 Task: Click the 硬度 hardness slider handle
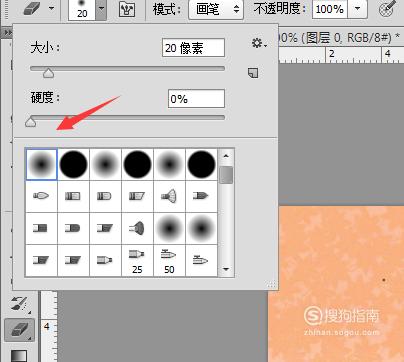click(31, 122)
